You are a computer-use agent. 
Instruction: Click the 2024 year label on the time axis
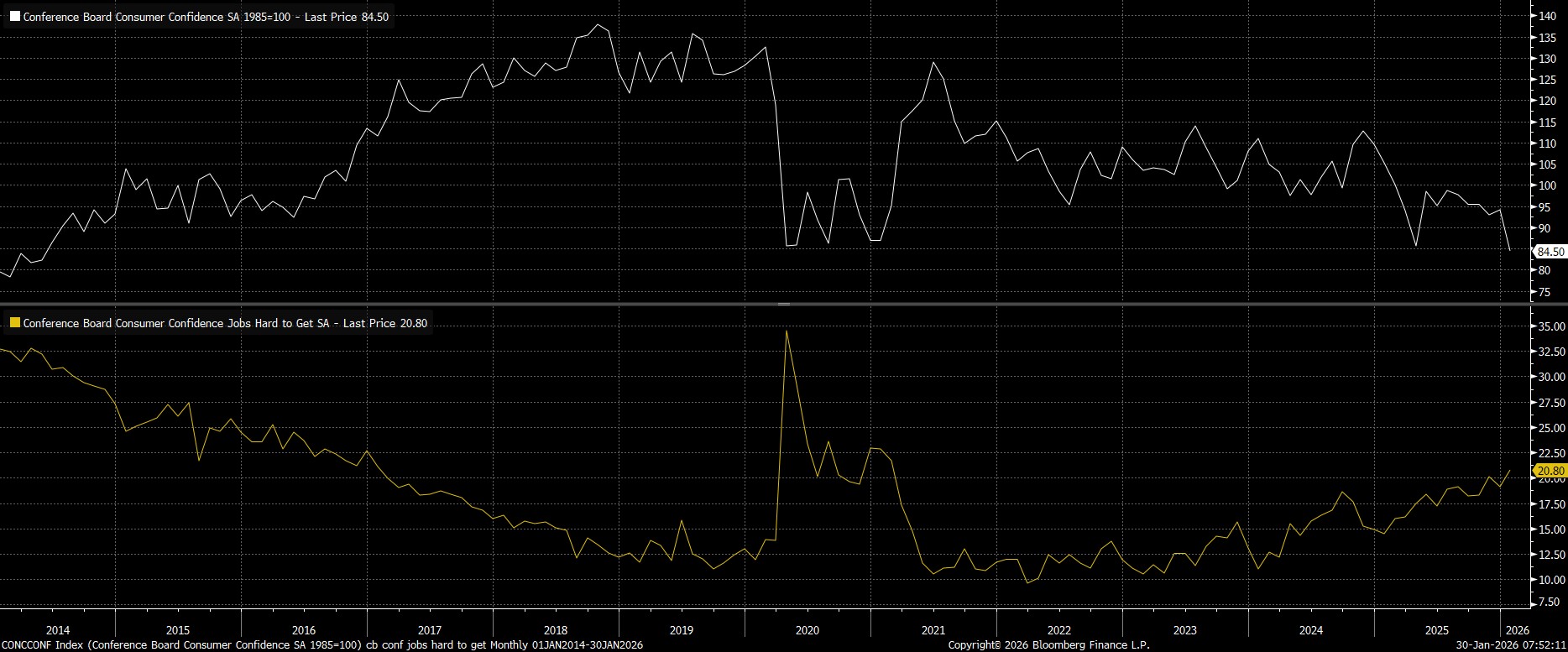point(1310,630)
